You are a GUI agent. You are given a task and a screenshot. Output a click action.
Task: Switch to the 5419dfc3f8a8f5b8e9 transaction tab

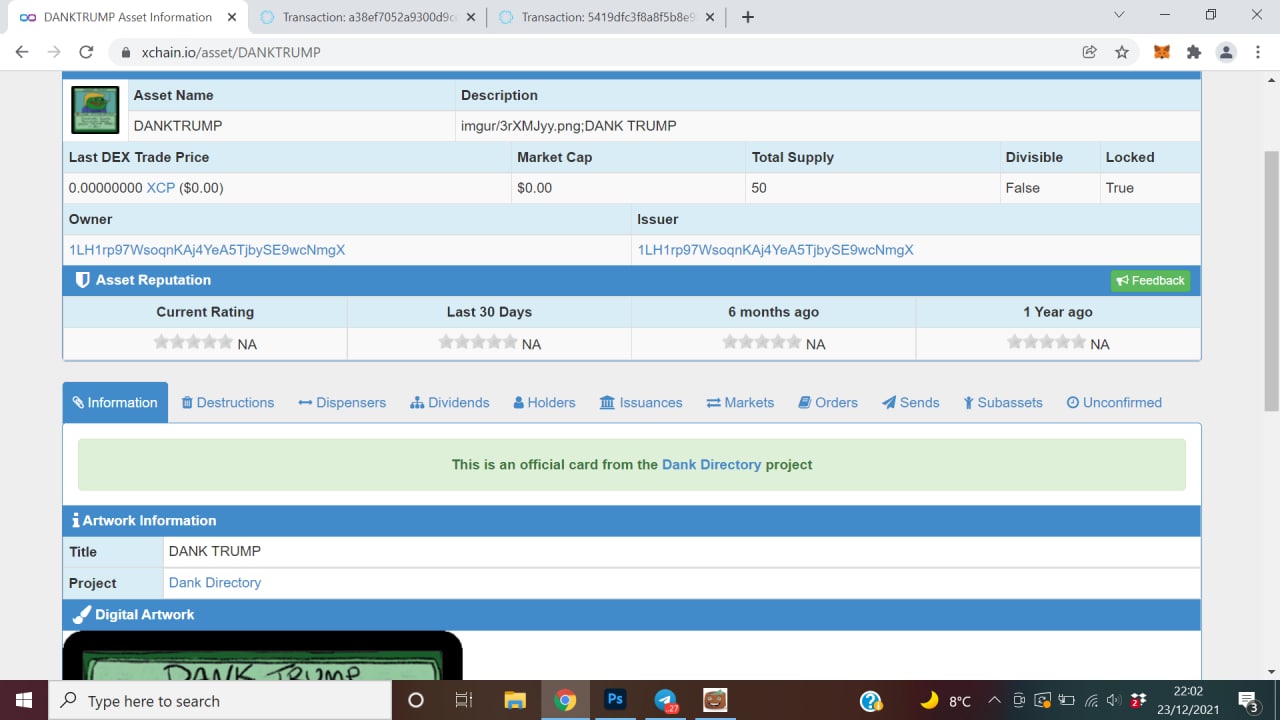coord(605,17)
